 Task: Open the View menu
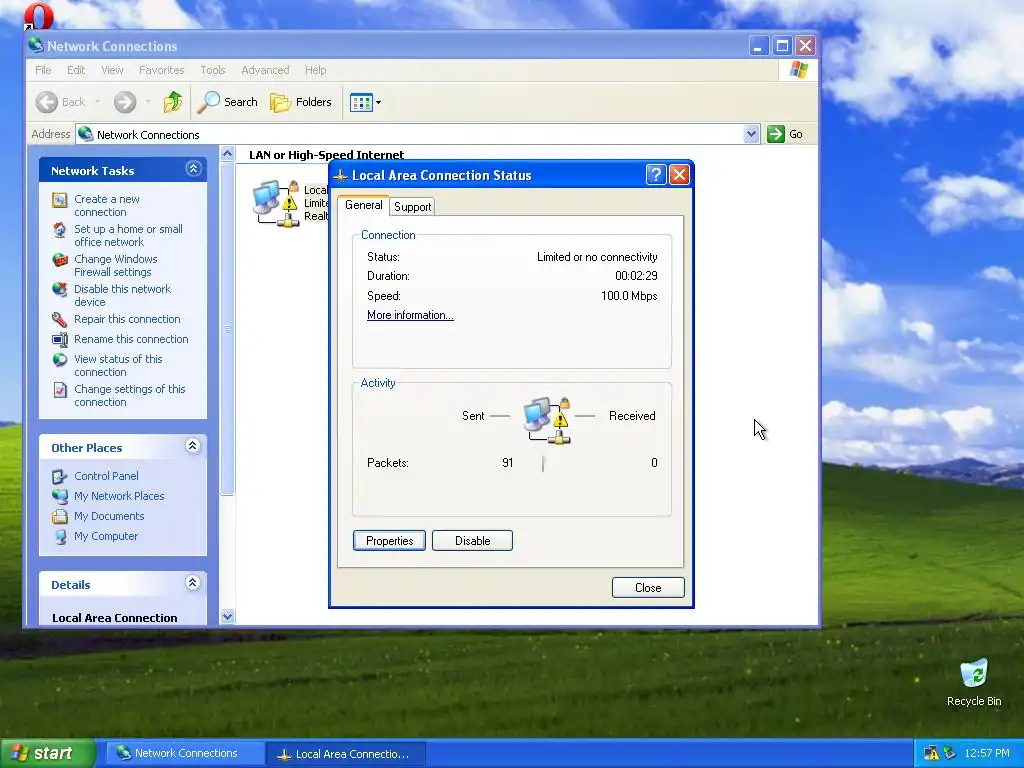pyautogui.click(x=112, y=70)
